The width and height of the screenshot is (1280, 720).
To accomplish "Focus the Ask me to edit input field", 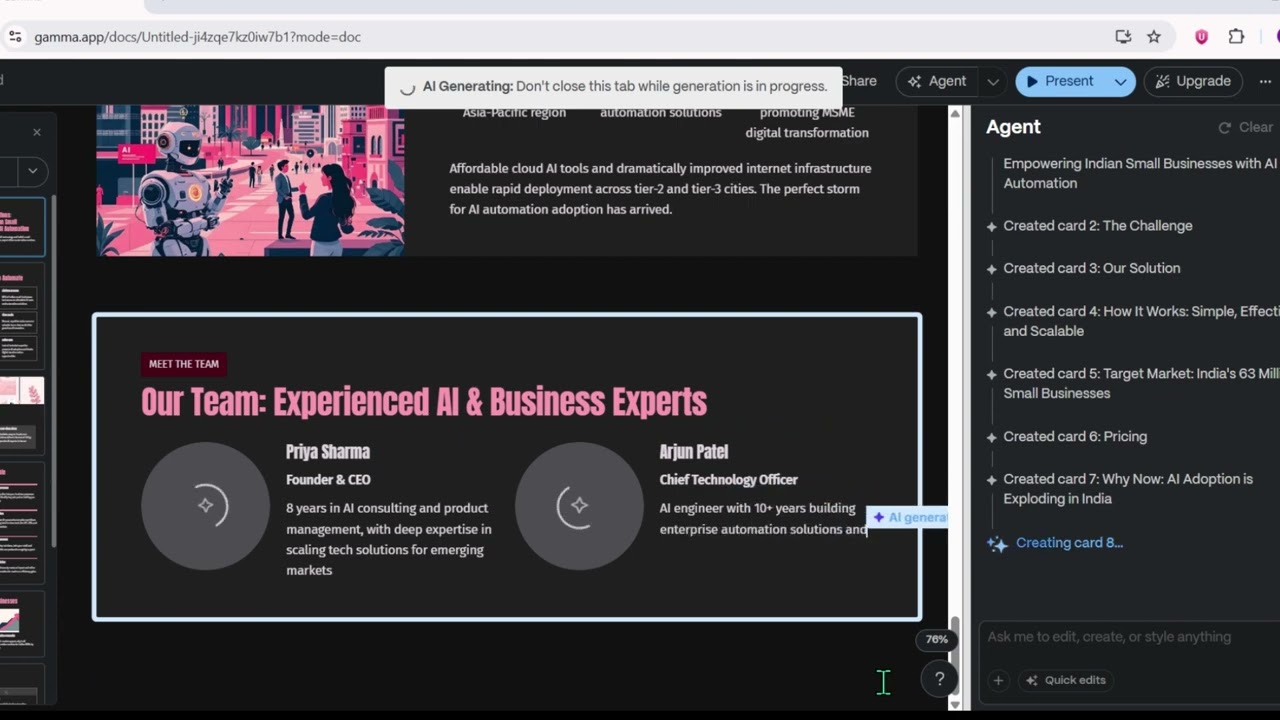I will coord(1130,637).
